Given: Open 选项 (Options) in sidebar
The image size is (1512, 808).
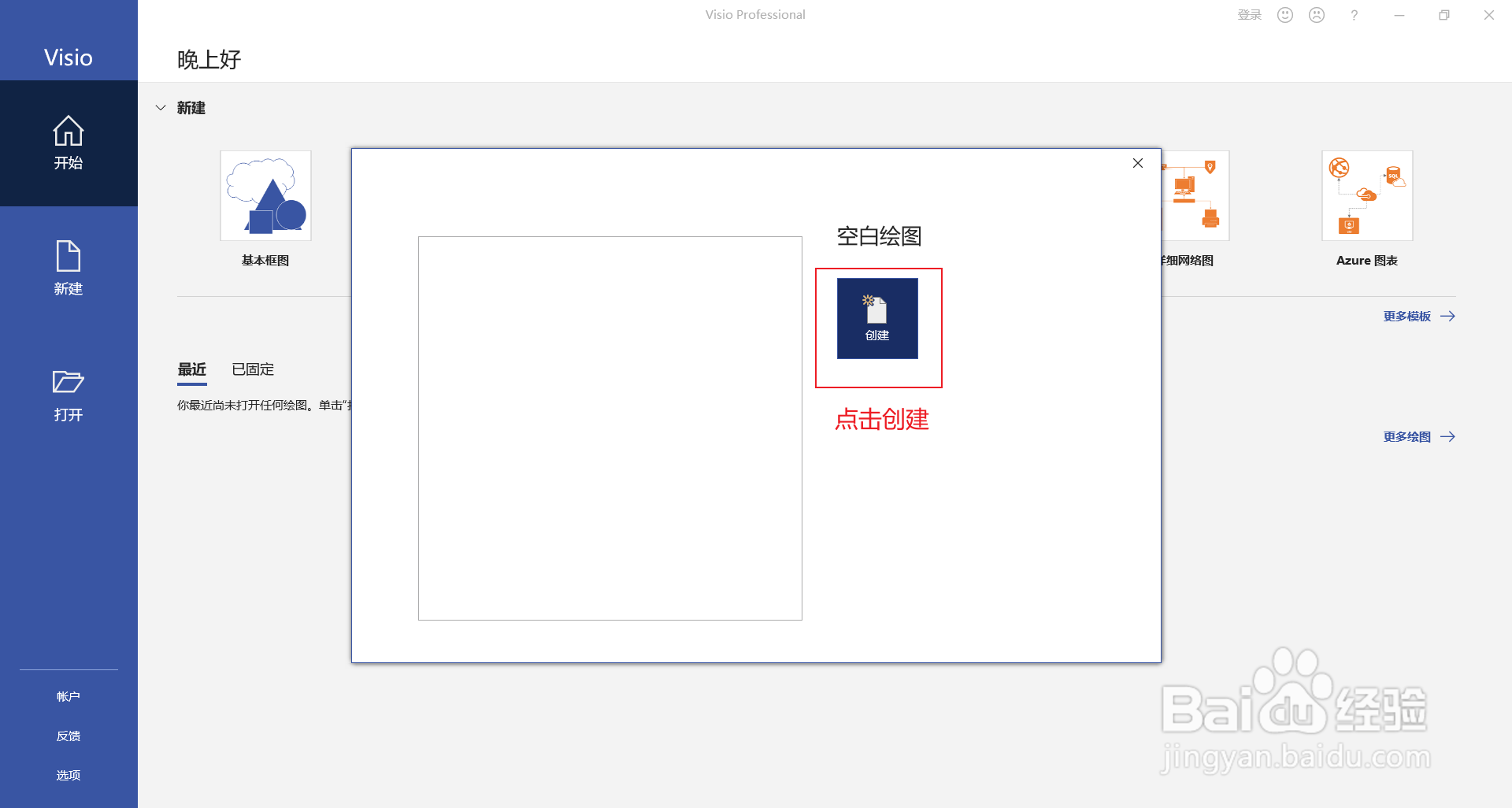Looking at the screenshot, I should tap(69, 775).
